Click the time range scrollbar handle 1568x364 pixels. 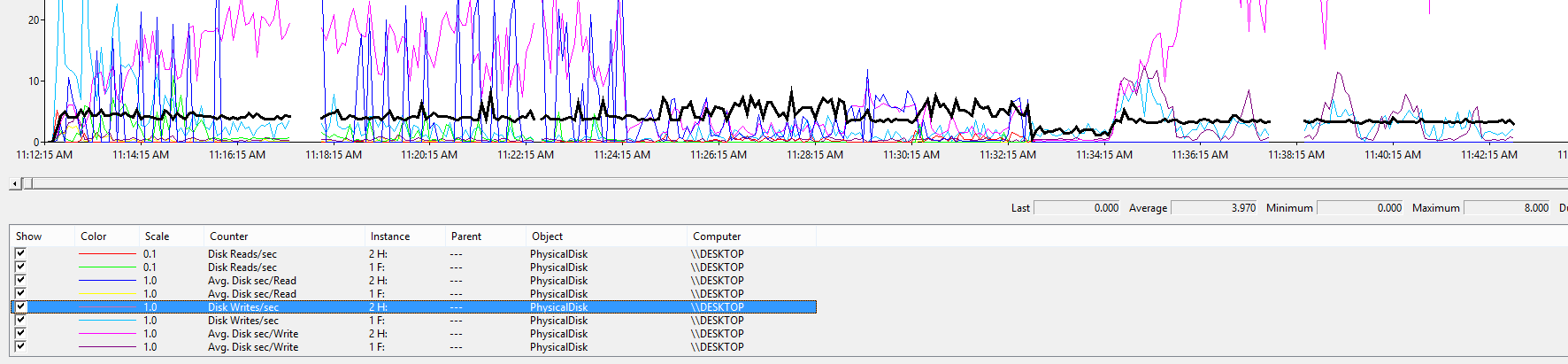pos(27,183)
